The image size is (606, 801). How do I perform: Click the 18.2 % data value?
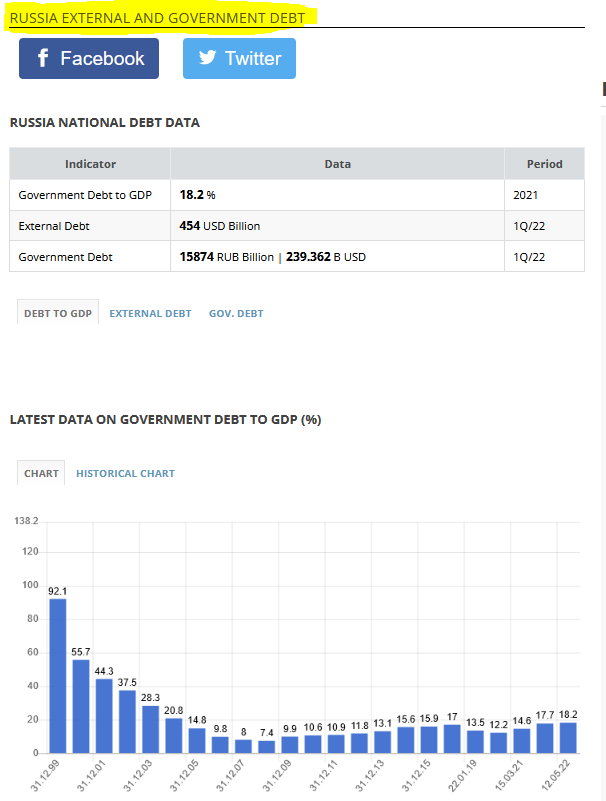[x=197, y=195]
